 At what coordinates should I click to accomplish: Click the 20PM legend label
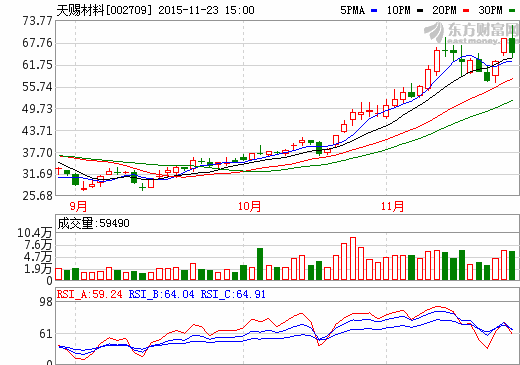444,10
